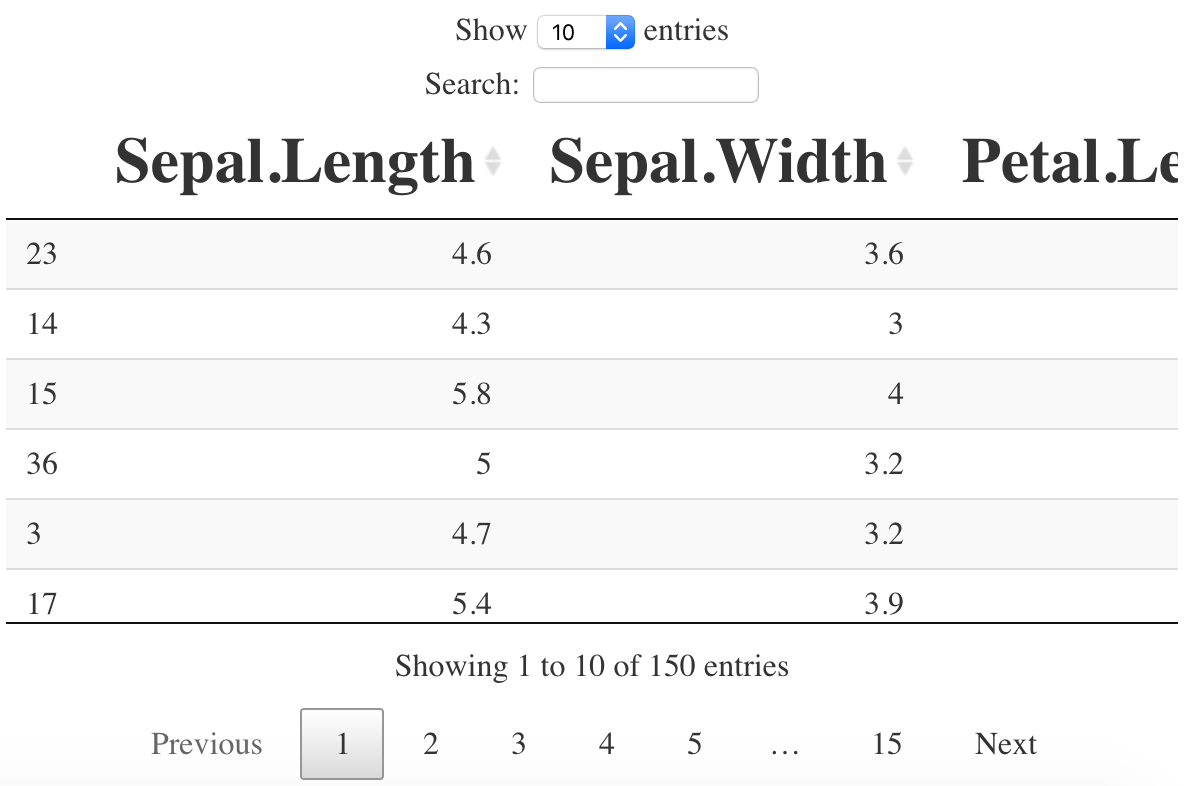Jump to page 15, the last page
1202x786 pixels.
point(886,743)
